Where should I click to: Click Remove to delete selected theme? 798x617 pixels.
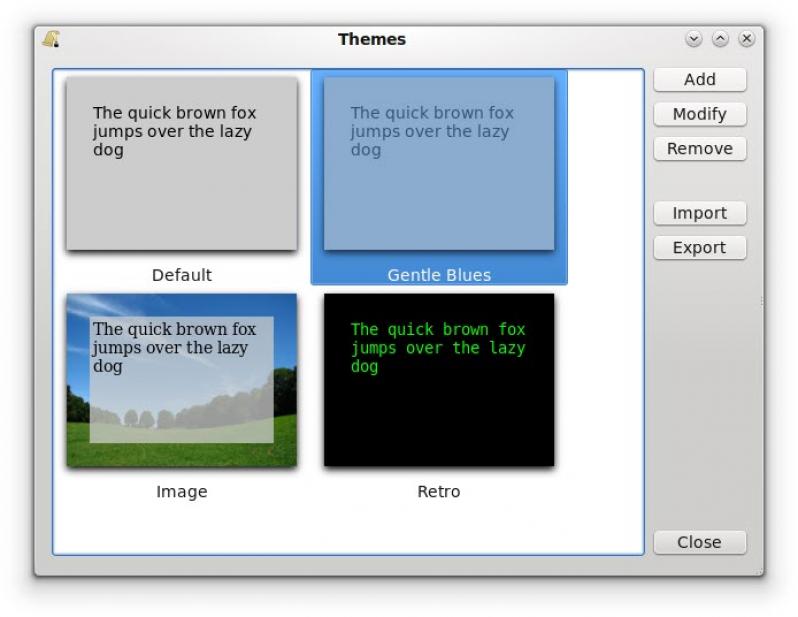click(699, 148)
